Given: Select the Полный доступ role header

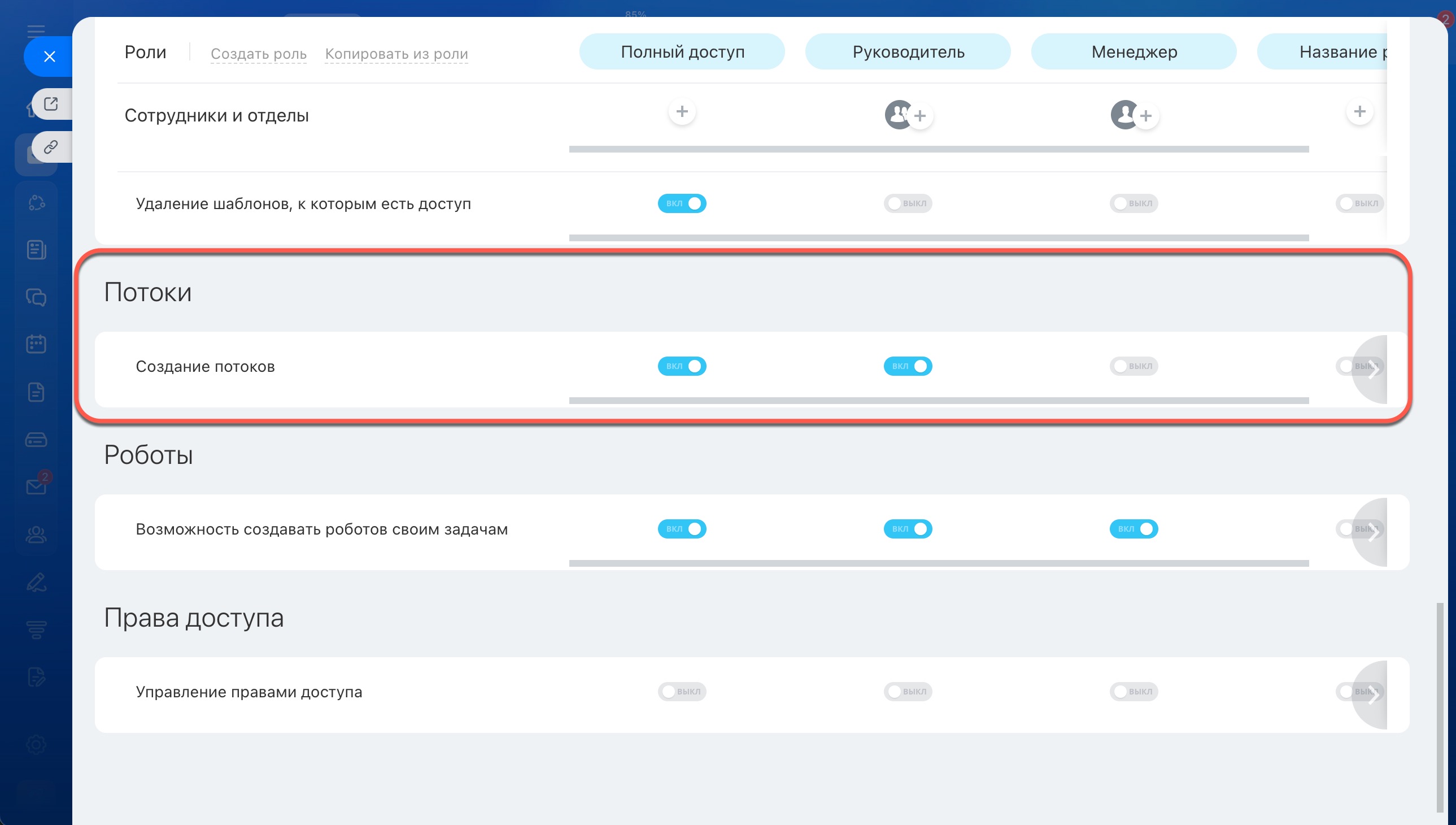Looking at the screenshot, I should [x=682, y=51].
